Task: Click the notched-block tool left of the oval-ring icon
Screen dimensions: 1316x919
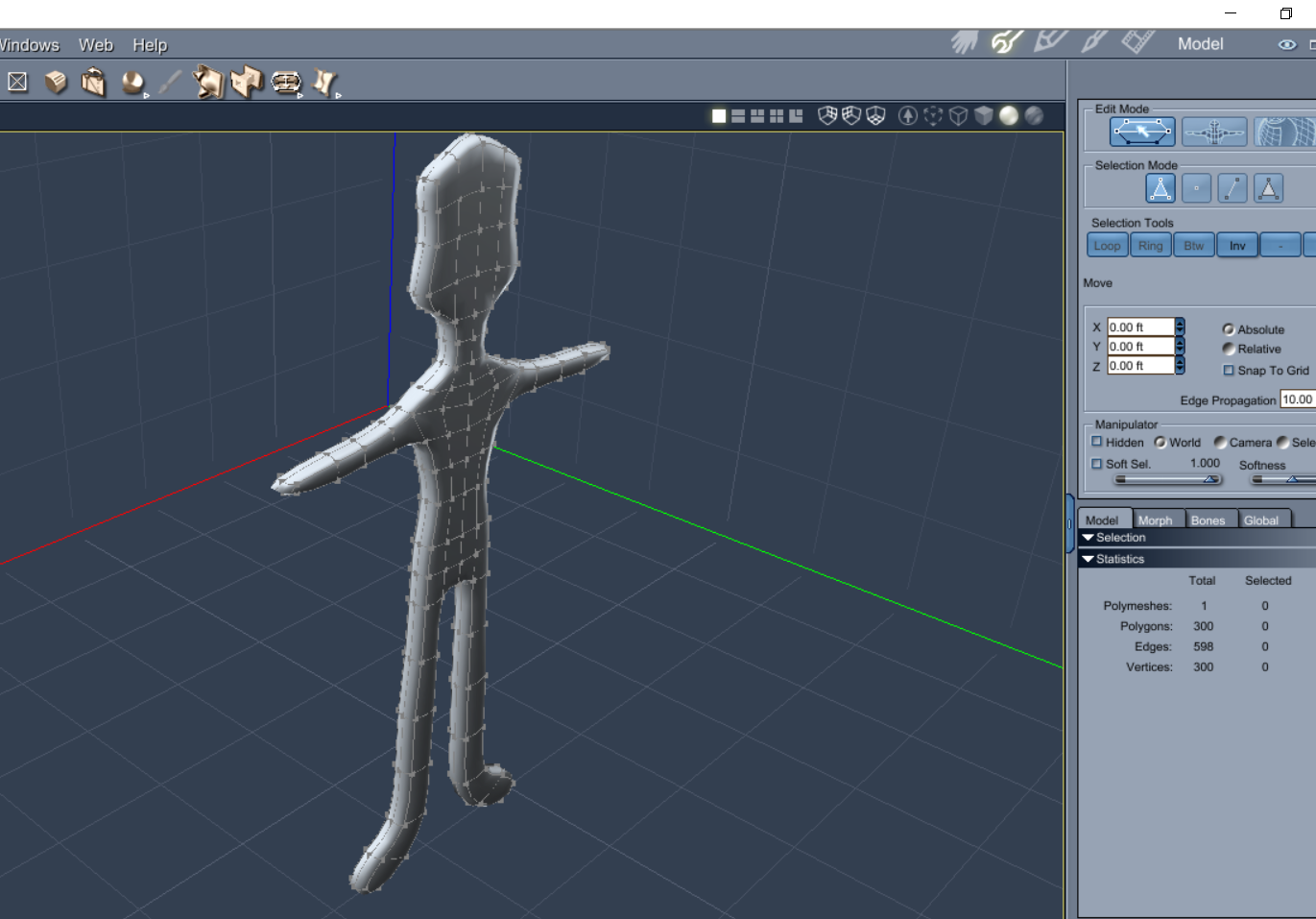Action: [x=247, y=83]
